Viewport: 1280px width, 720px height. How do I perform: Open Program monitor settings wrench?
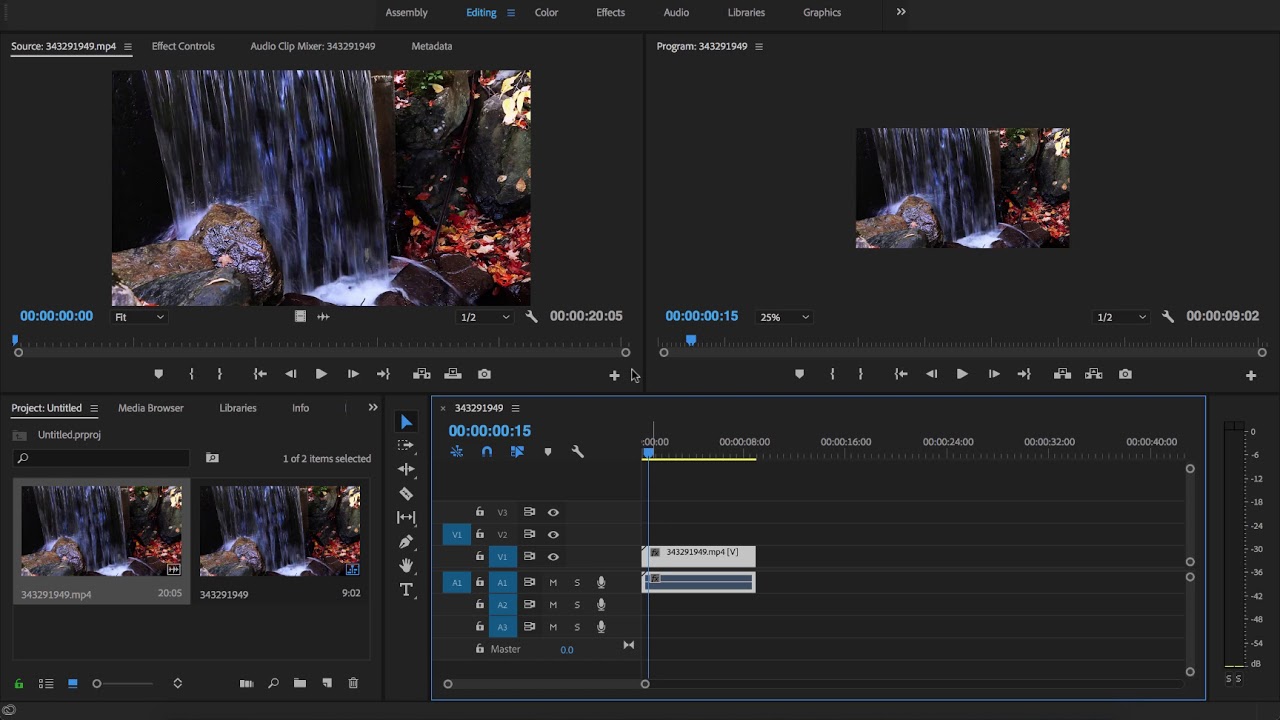(x=1168, y=317)
